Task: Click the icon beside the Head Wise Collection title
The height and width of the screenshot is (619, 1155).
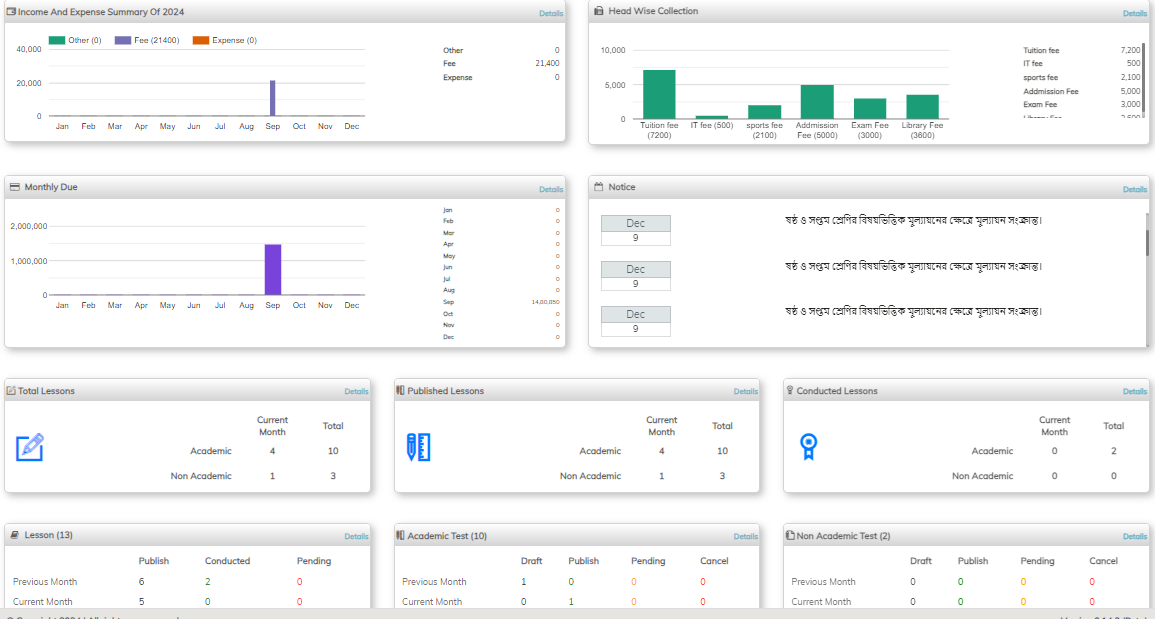Action: coord(598,11)
